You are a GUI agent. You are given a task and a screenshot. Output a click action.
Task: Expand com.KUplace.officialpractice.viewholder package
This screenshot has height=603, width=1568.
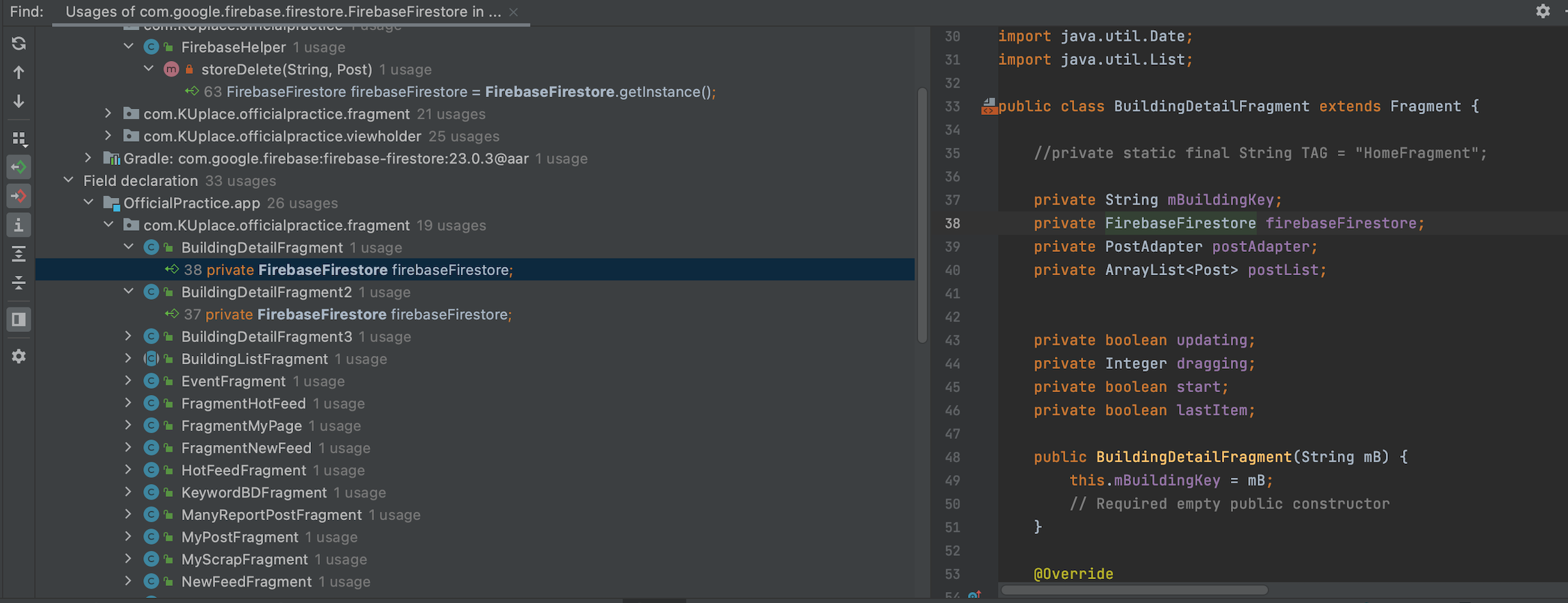[x=108, y=136]
